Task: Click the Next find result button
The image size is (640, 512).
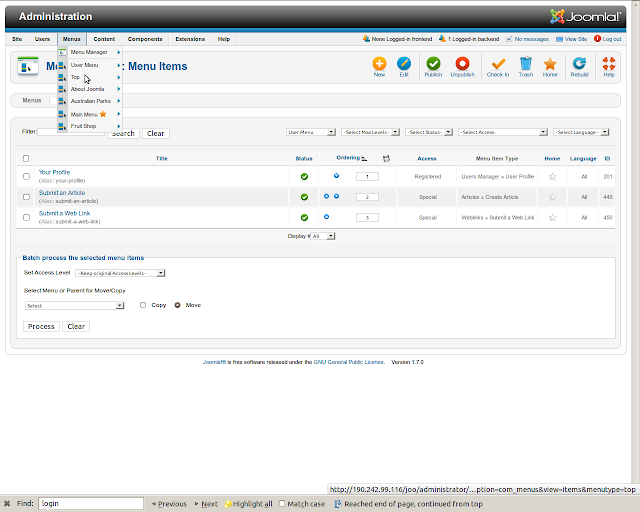Action: click(x=206, y=504)
